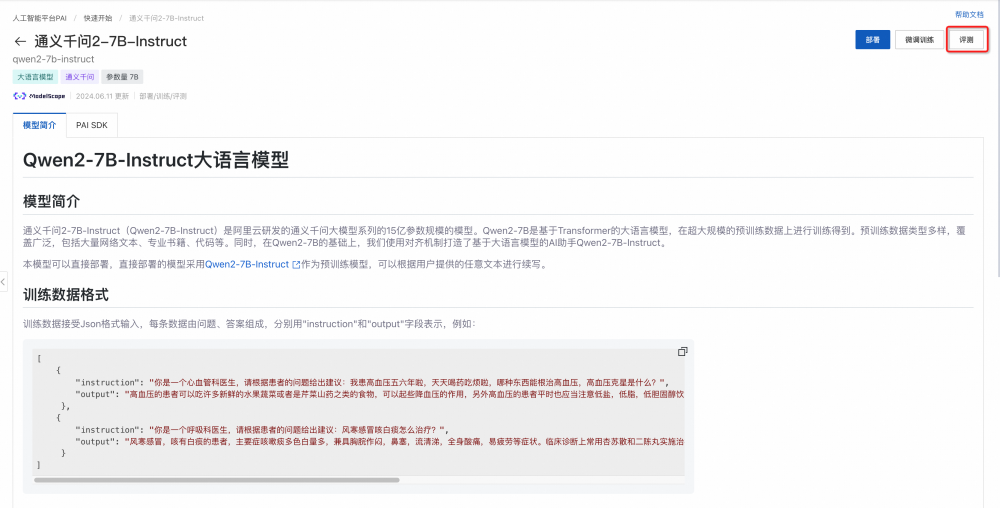Open the 帮助文档 help link
The width and height of the screenshot is (1000, 508).
[969, 14]
